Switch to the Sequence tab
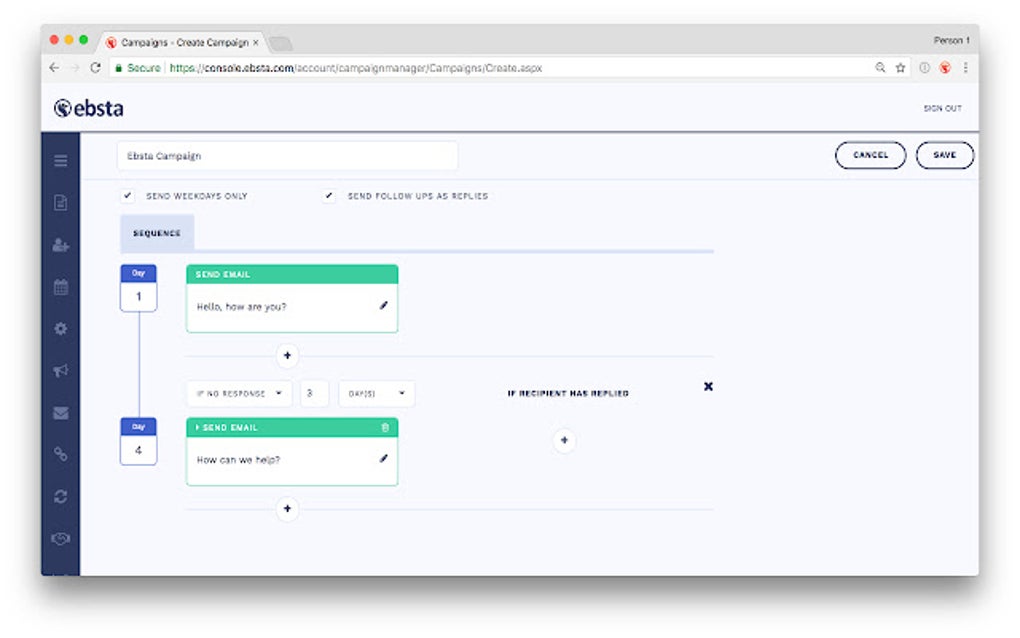The width and height of the screenshot is (1020, 638). click(156, 232)
